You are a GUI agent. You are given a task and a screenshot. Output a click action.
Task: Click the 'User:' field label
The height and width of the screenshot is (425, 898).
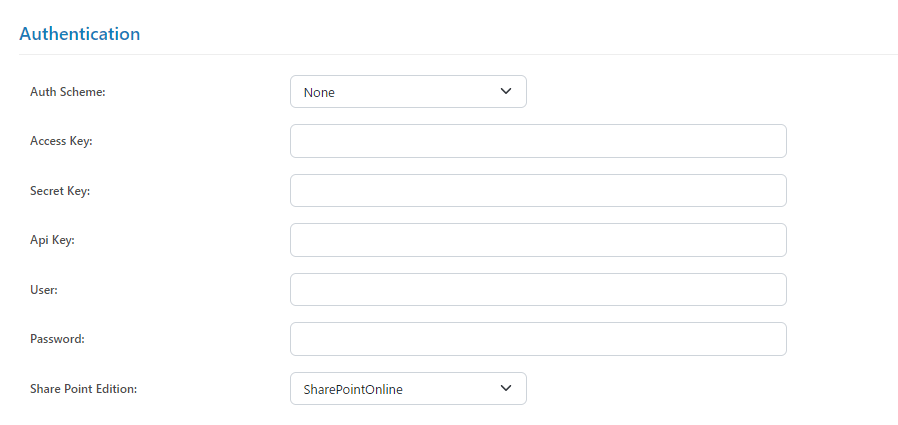click(45, 290)
